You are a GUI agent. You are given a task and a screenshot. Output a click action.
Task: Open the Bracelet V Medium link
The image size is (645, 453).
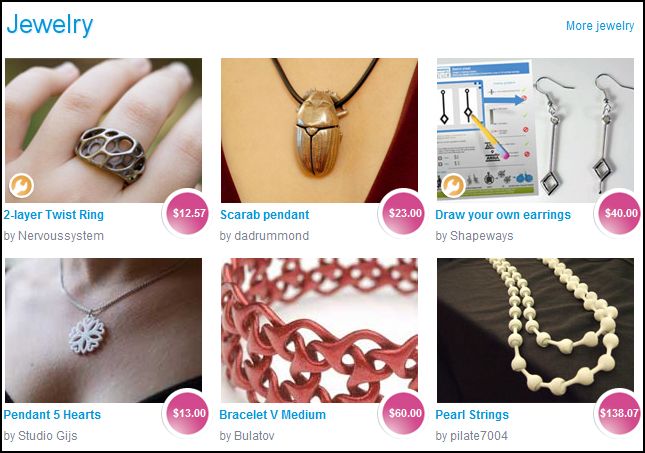click(x=272, y=415)
